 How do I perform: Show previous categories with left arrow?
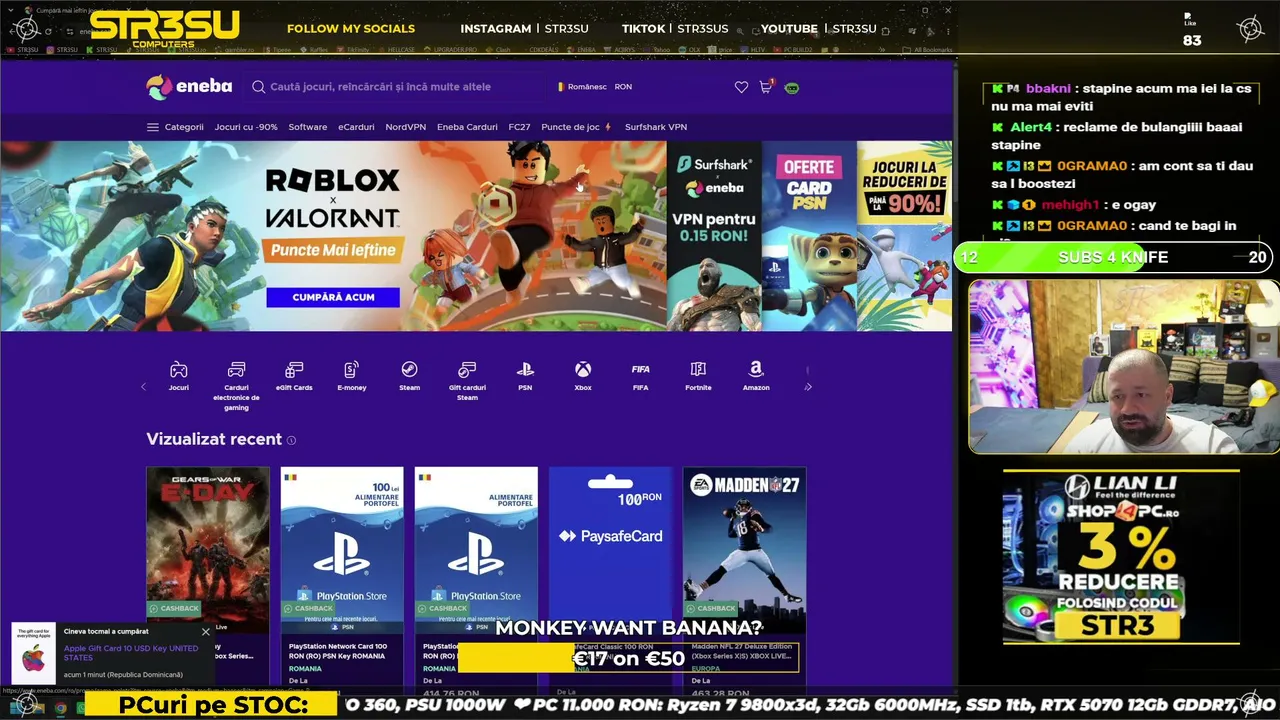143,387
